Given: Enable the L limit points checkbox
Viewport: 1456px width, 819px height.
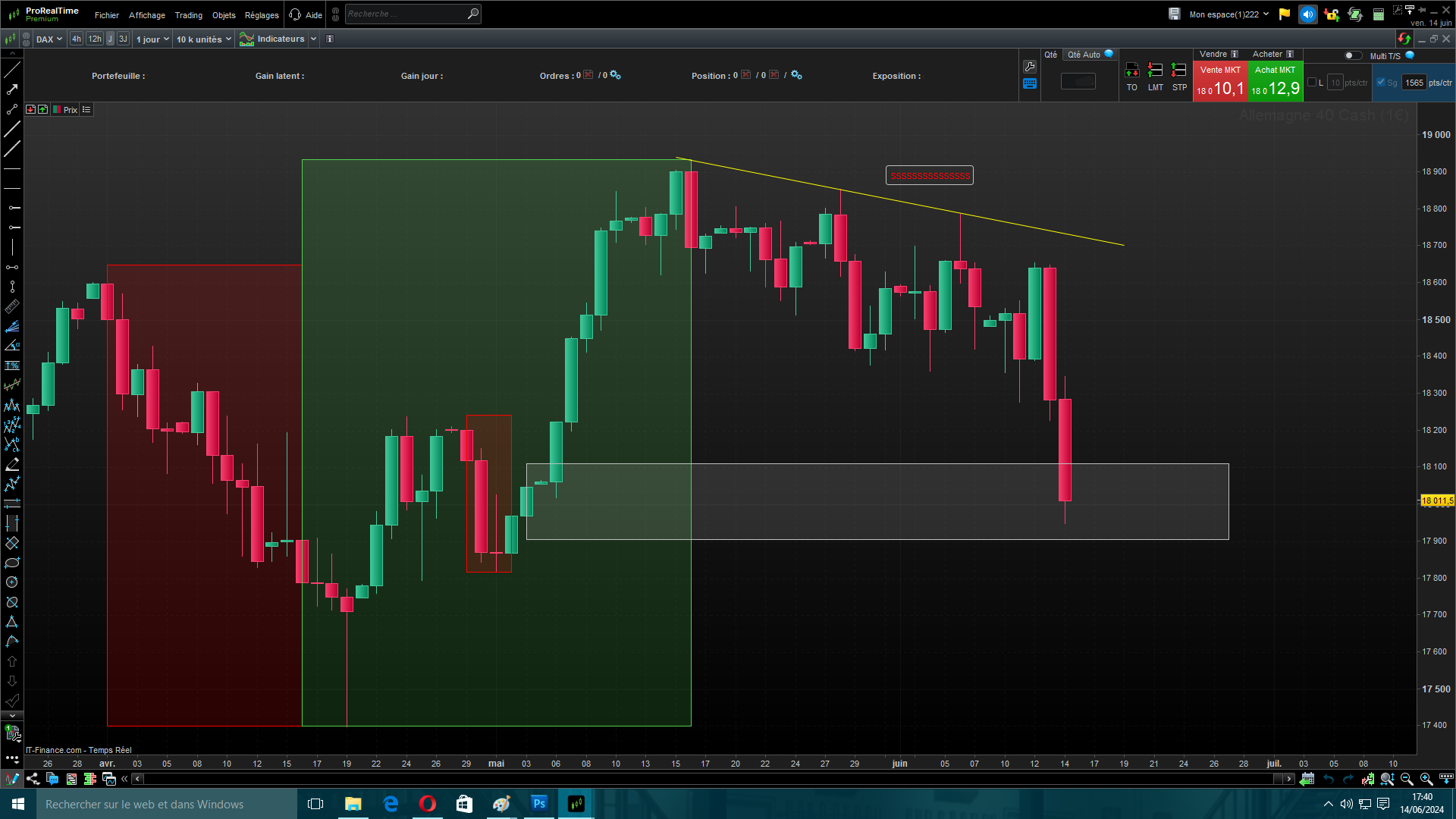Looking at the screenshot, I should coord(1312,83).
